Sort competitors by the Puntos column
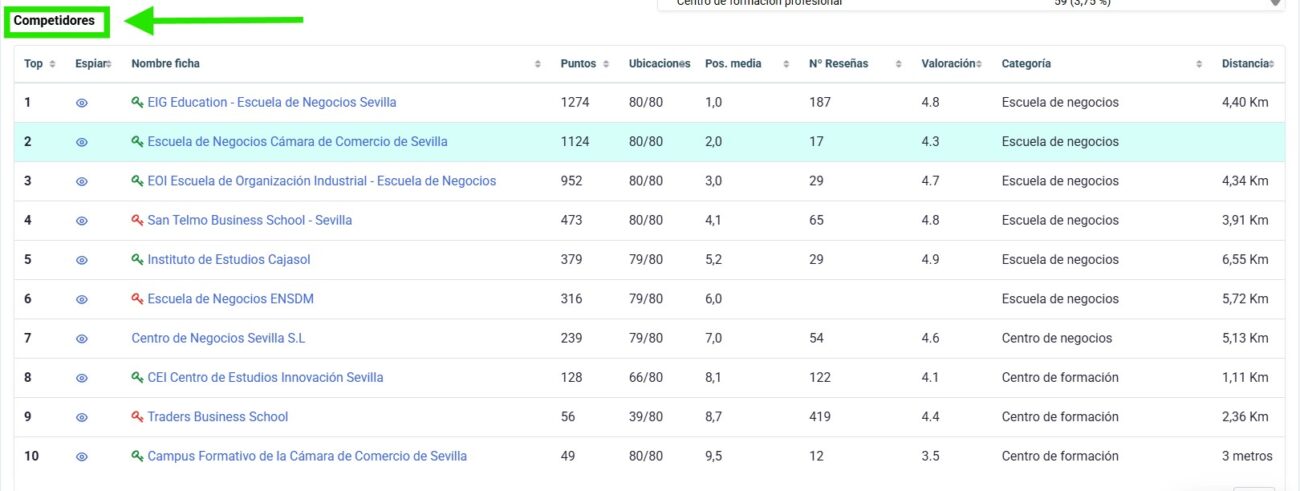 tap(585, 63)
